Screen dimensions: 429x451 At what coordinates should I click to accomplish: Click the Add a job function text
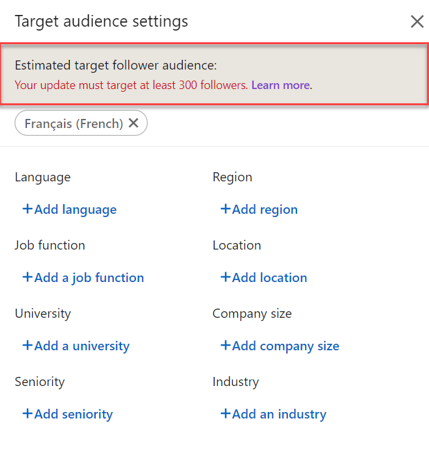tap(89, 278)
